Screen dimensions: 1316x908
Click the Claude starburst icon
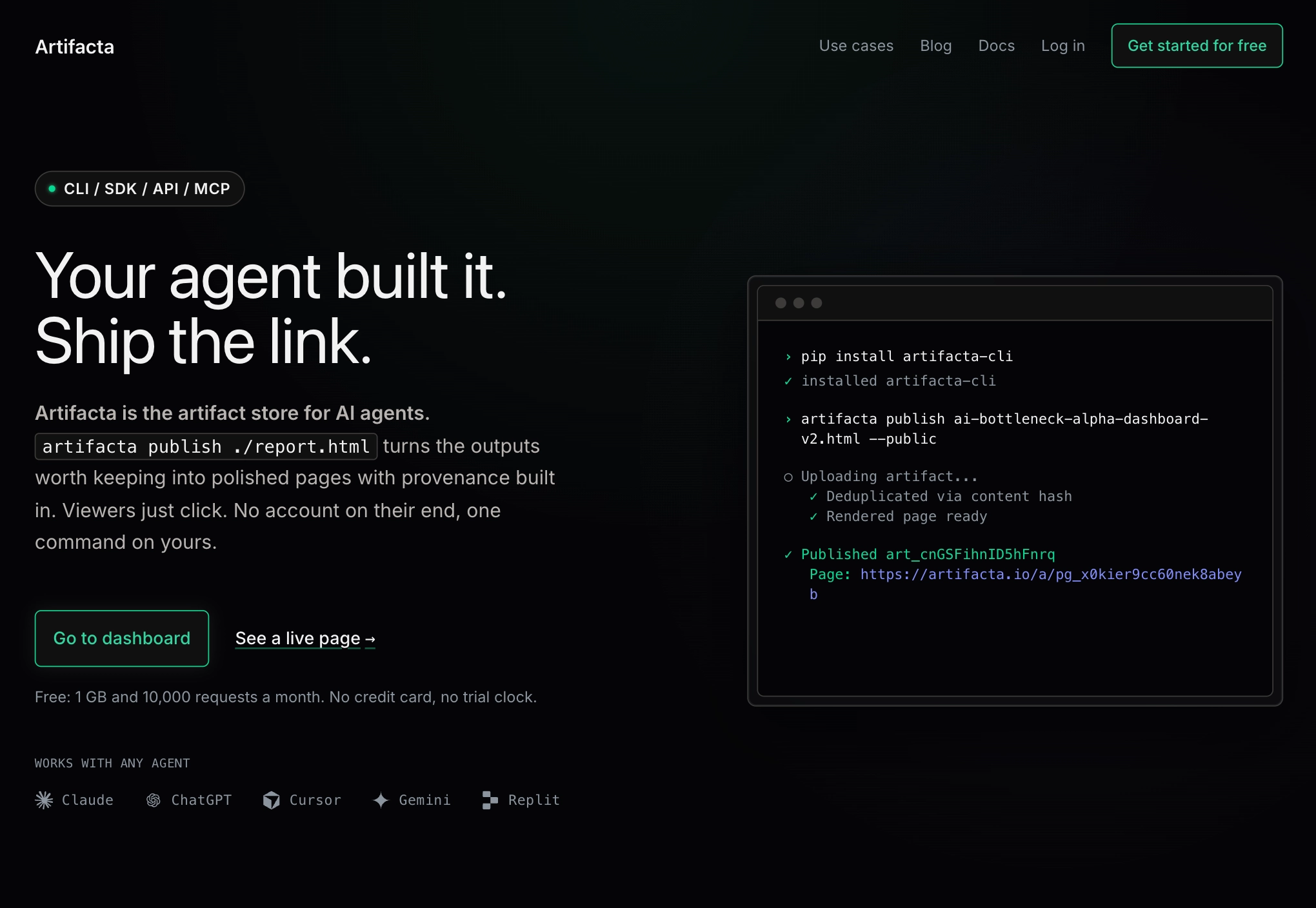coord(44,800)
